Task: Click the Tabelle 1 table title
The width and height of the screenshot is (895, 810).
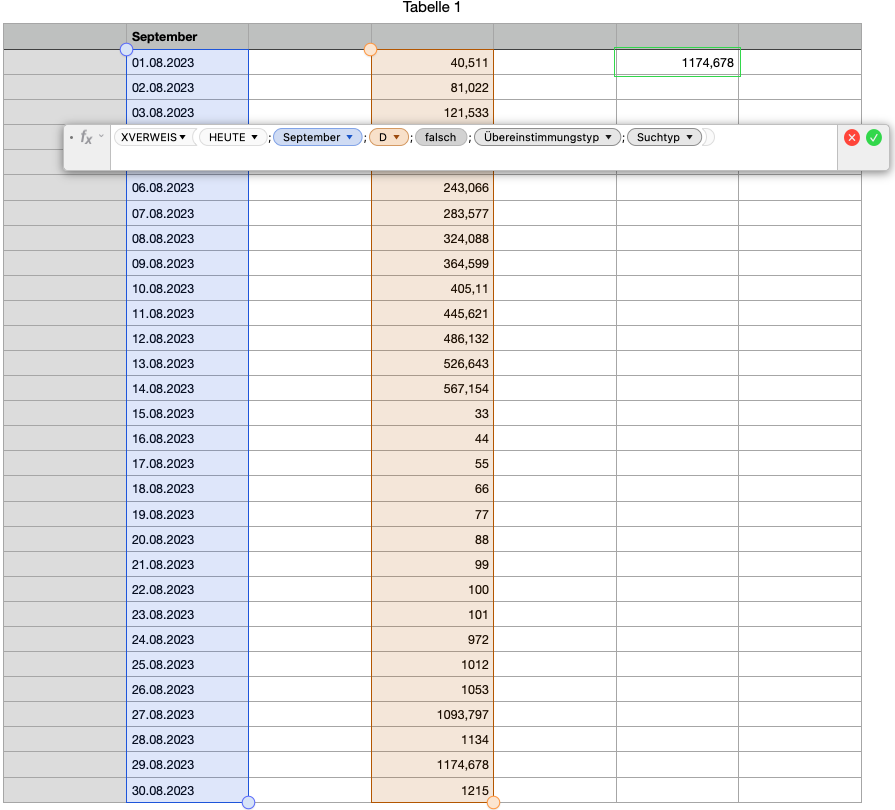Action: pos(432,8)
